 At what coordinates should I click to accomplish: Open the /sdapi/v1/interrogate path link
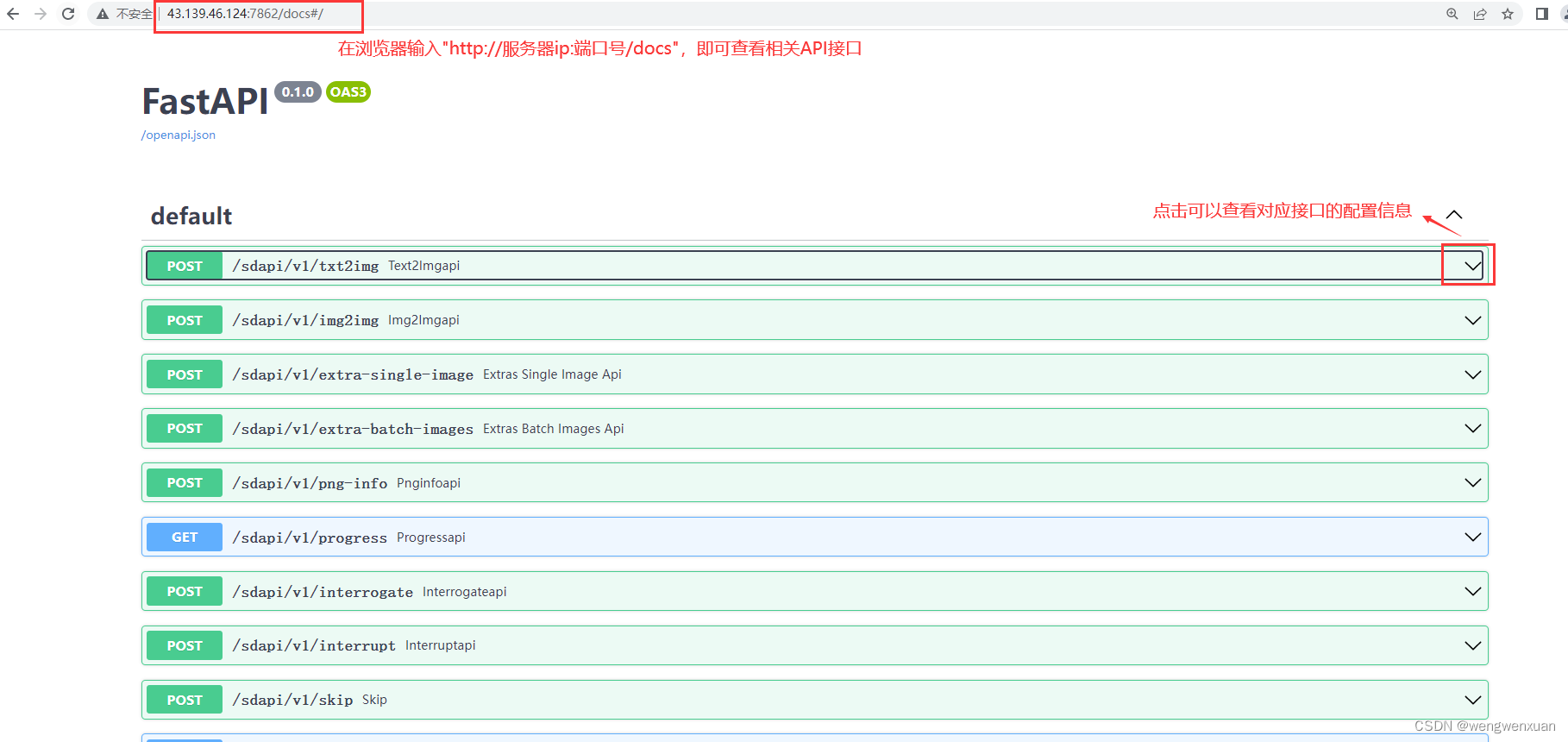[x=323, y=592]
